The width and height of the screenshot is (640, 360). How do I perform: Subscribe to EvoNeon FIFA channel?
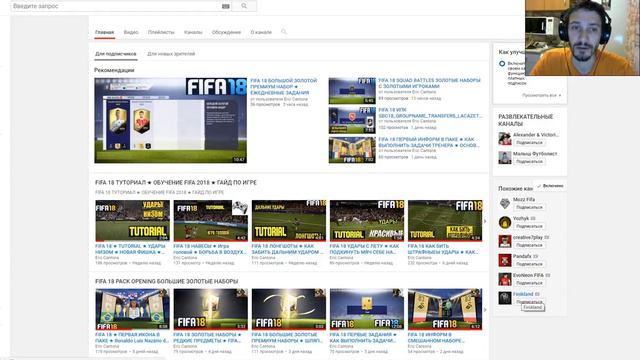click(529, 283)
